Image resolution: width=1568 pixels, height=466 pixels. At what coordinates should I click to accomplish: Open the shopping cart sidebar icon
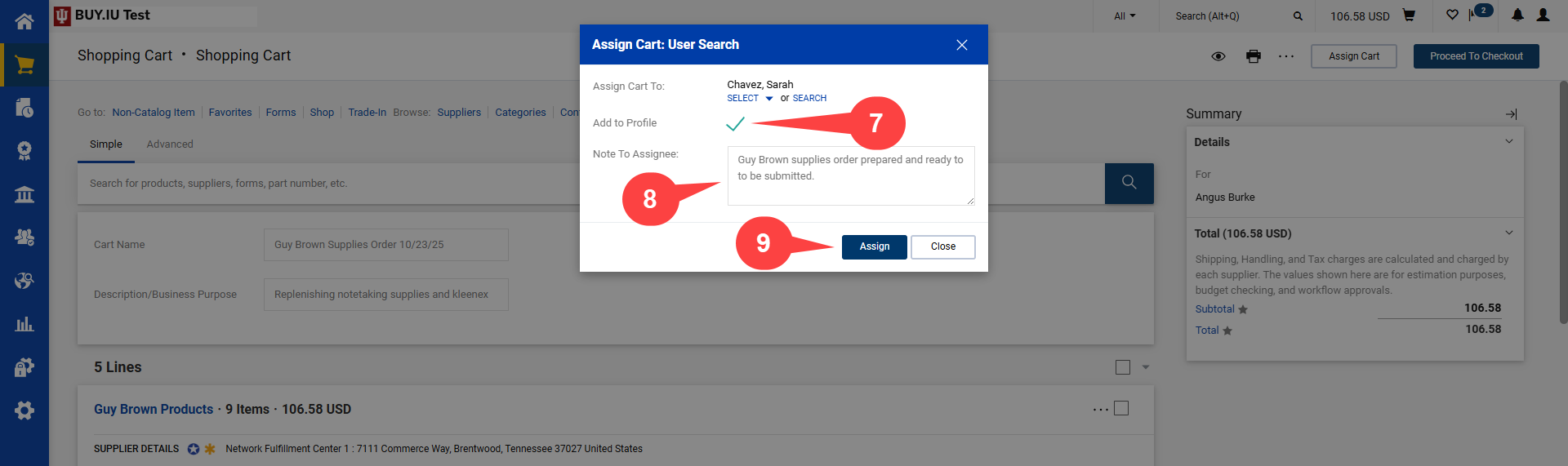tap(24, 65)
